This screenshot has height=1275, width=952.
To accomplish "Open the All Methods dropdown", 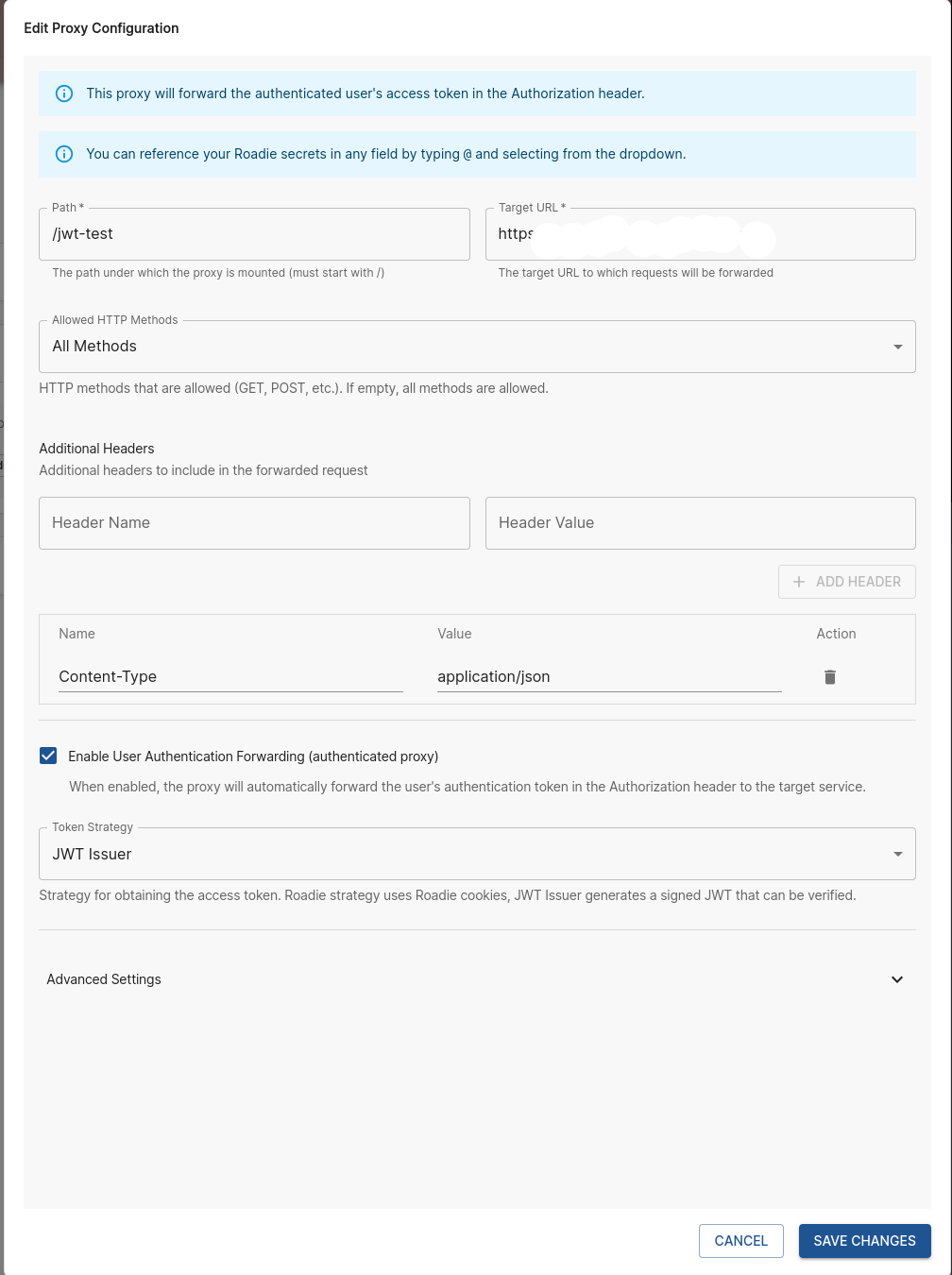I will point(477,347).
